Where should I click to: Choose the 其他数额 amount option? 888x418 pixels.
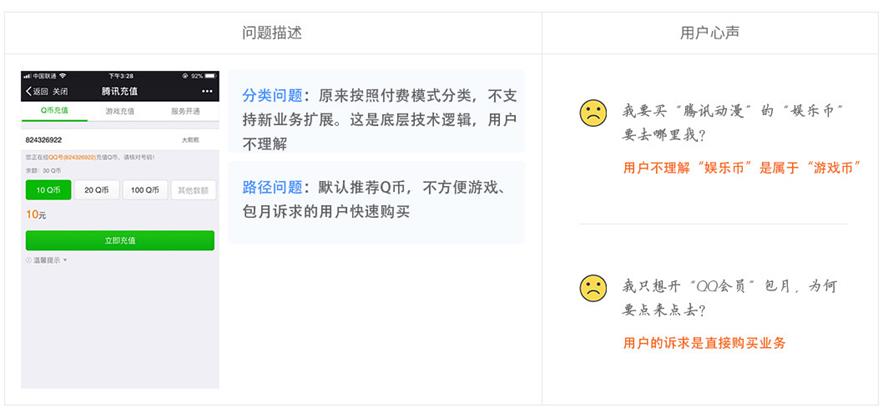[x=193, y=190]
